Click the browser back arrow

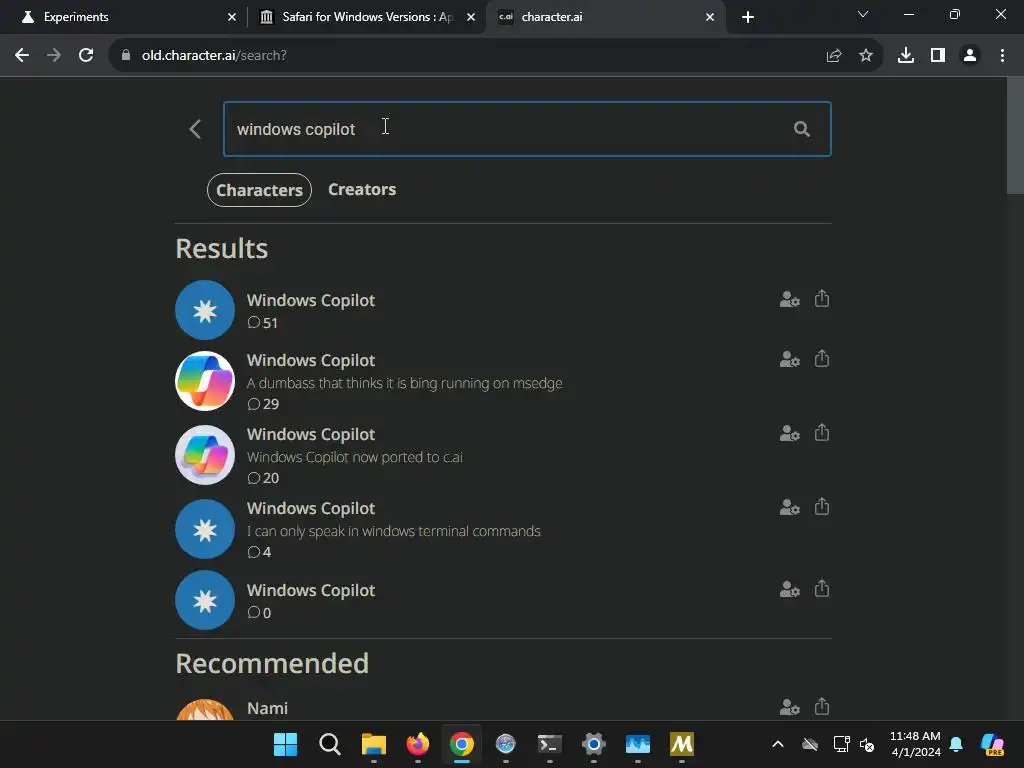click(22, 56)
